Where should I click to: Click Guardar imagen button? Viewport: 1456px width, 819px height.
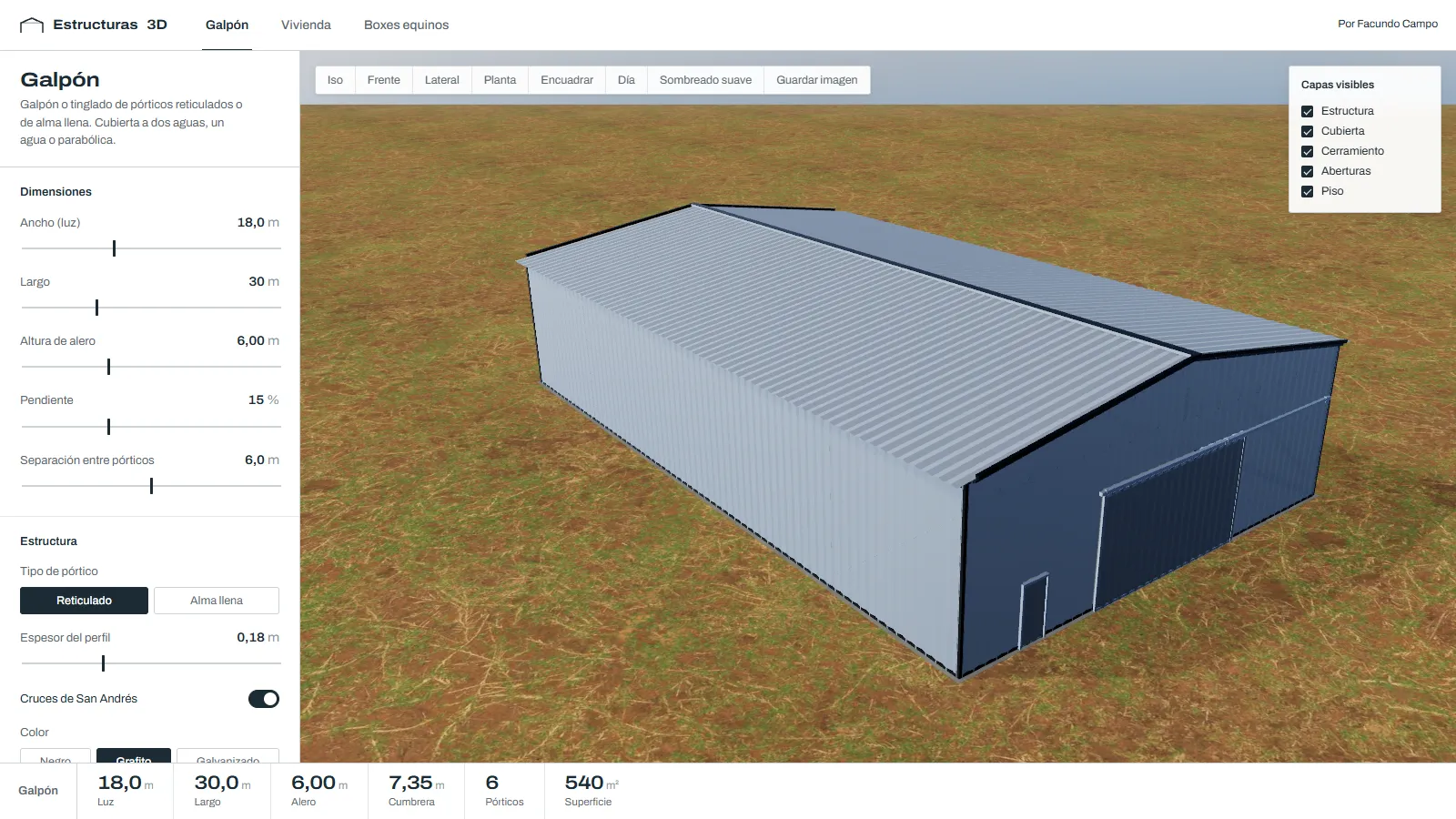point(816,80)
